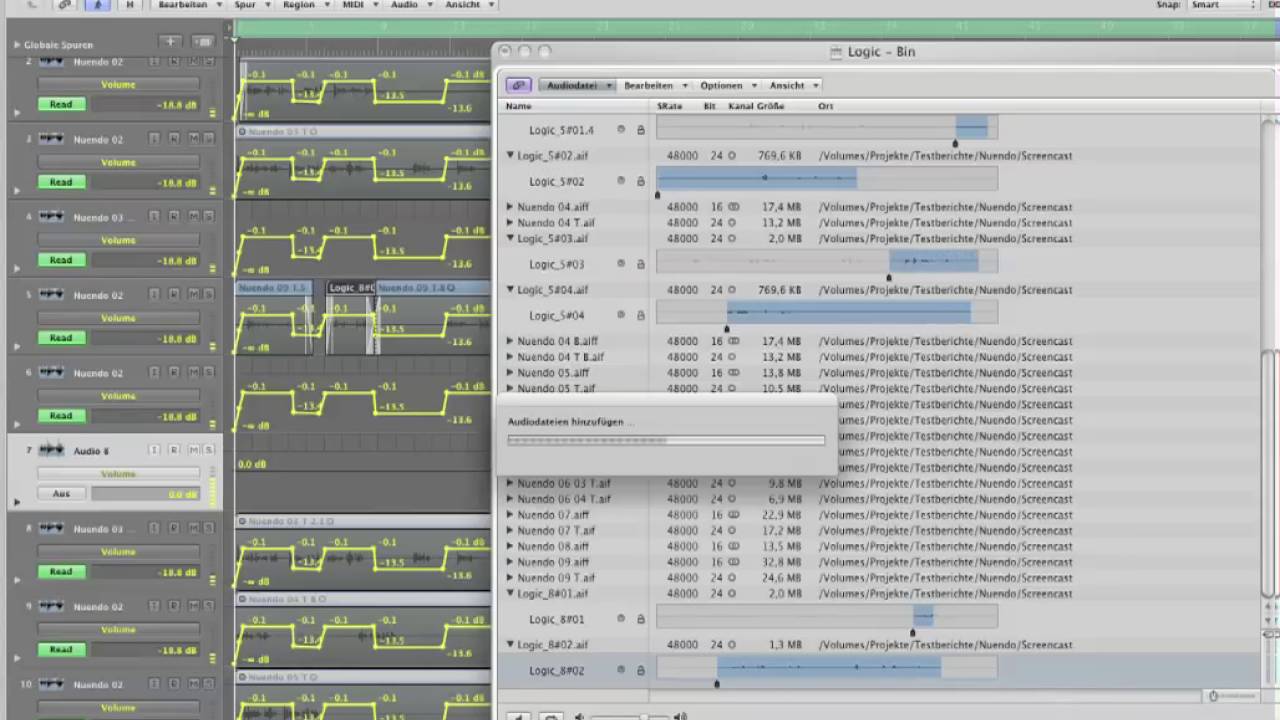Expand the Nuendo 09 T.aif file entry

click(510, 578)
